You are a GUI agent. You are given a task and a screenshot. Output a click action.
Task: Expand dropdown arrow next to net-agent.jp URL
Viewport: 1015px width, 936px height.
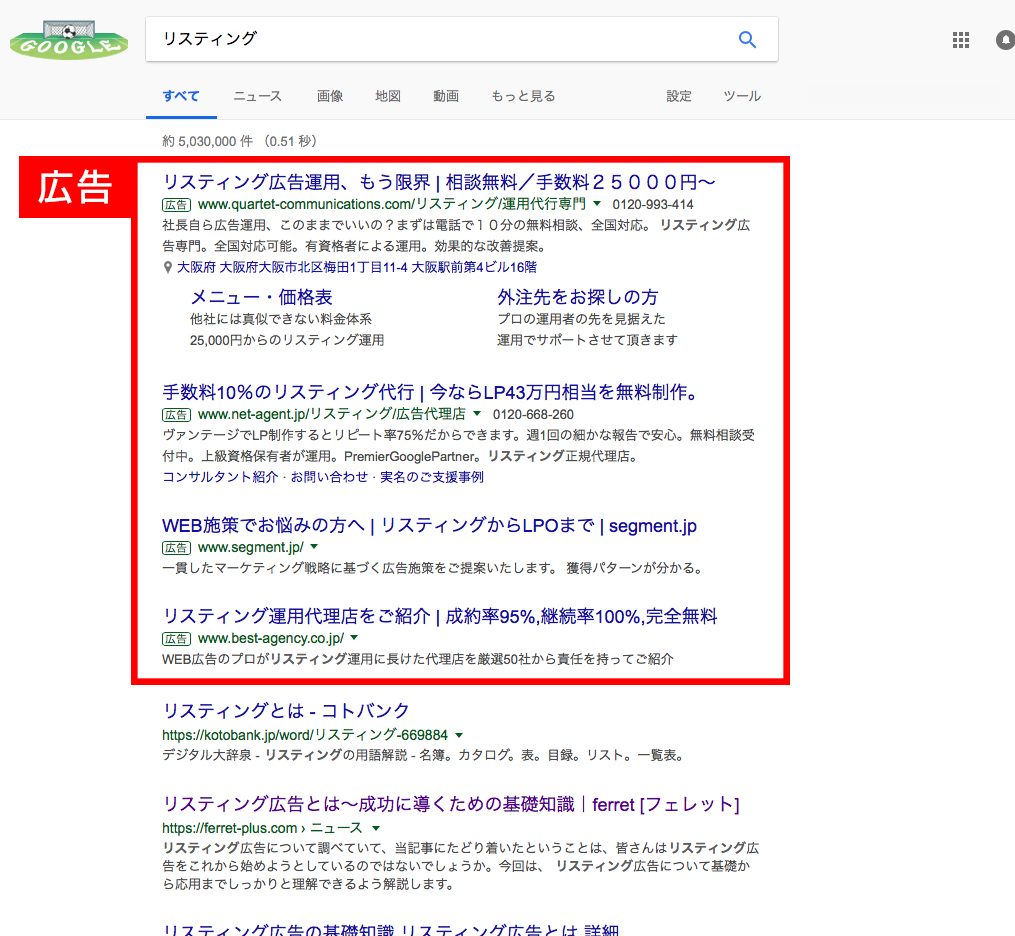tap(477, 414)
